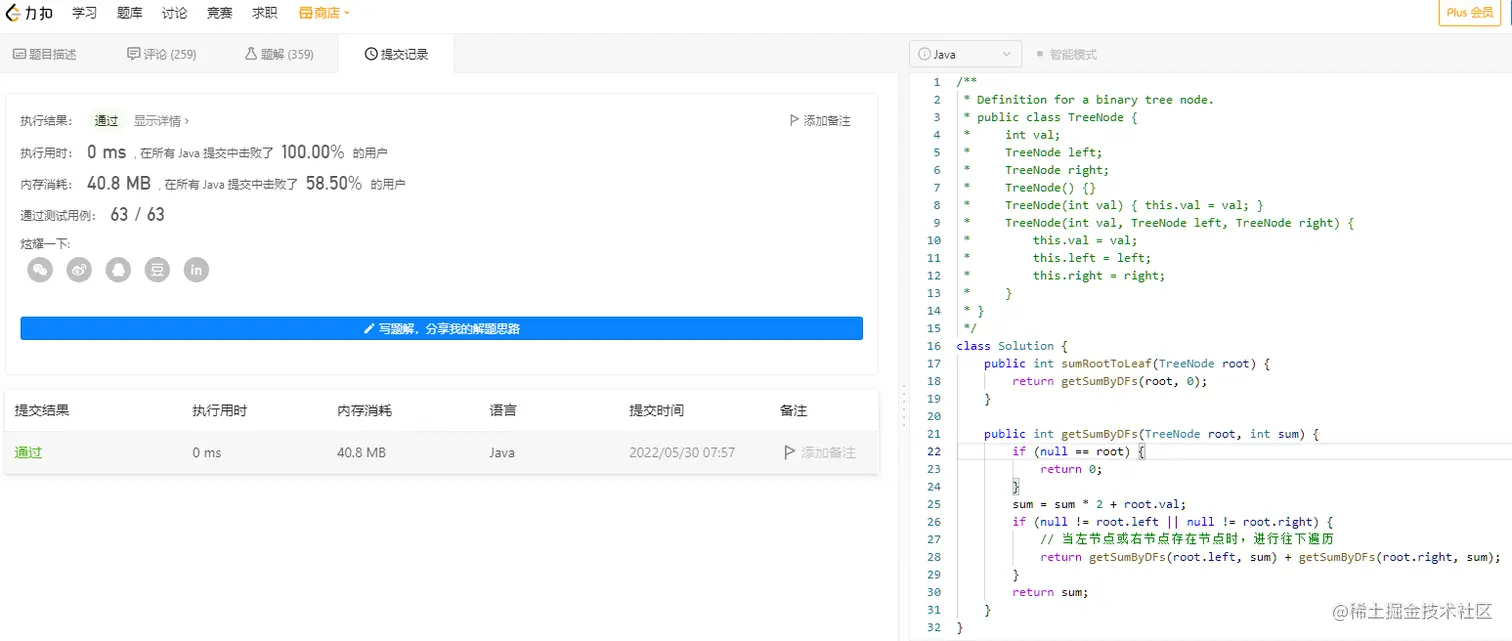Click the Plus 会员 button
Viewport: 1512px width, 641px height.
coord(1471,13)
